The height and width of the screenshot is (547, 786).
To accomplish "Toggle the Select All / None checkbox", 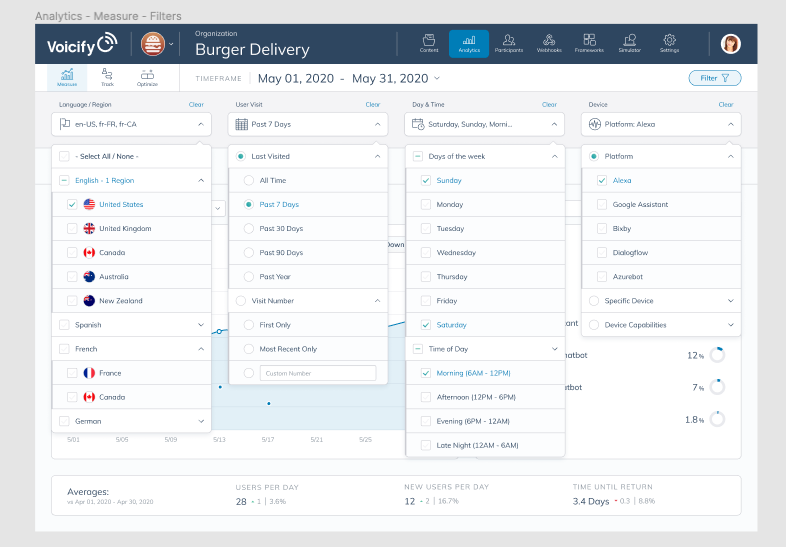I will [x=64, y=156].
